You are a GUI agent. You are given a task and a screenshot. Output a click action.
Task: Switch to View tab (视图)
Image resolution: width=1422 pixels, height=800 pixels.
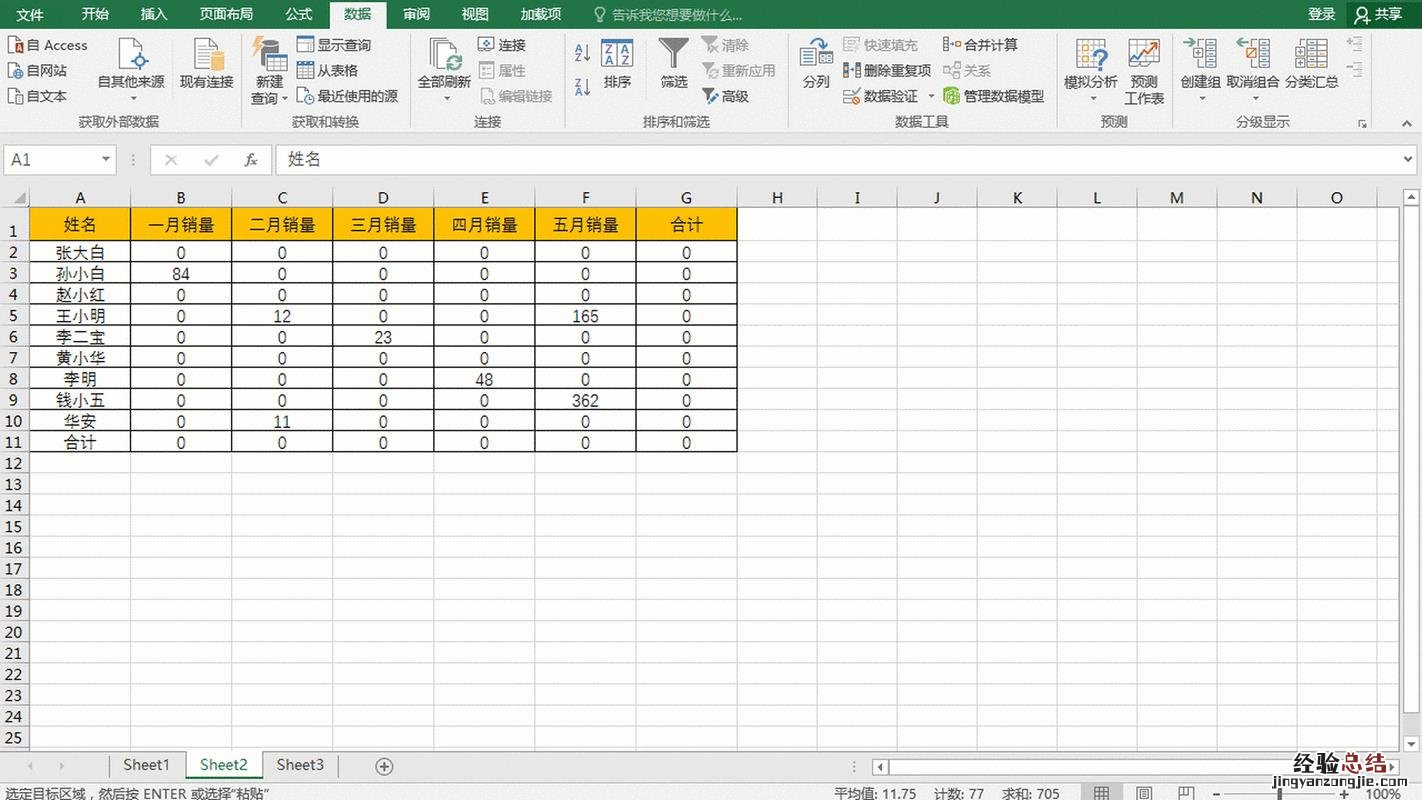tap(475, 14)
